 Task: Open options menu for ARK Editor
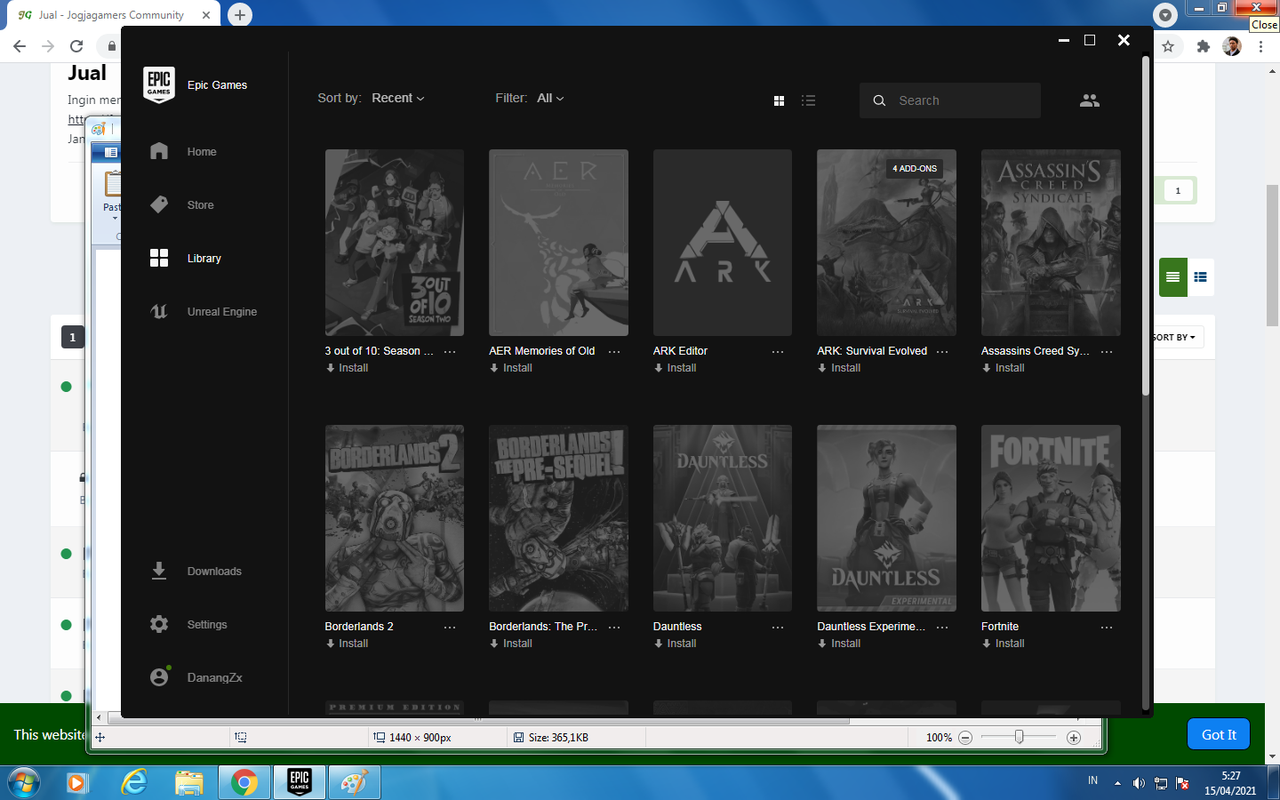click(x=778, y=352)
